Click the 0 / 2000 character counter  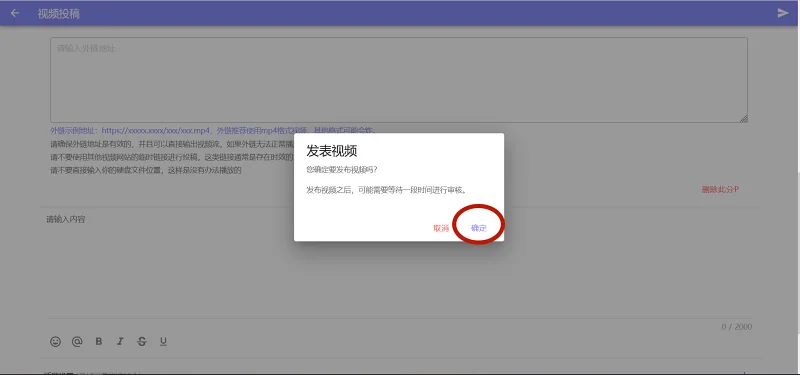click(736, 327)
